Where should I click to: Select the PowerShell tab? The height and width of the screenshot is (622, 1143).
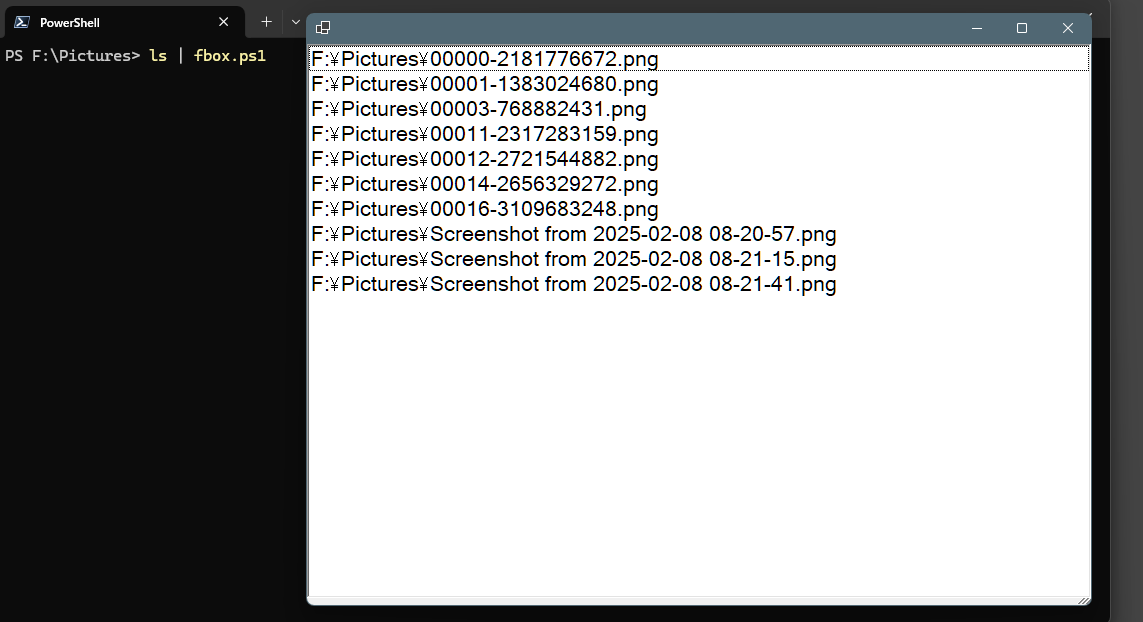point(125,22)
